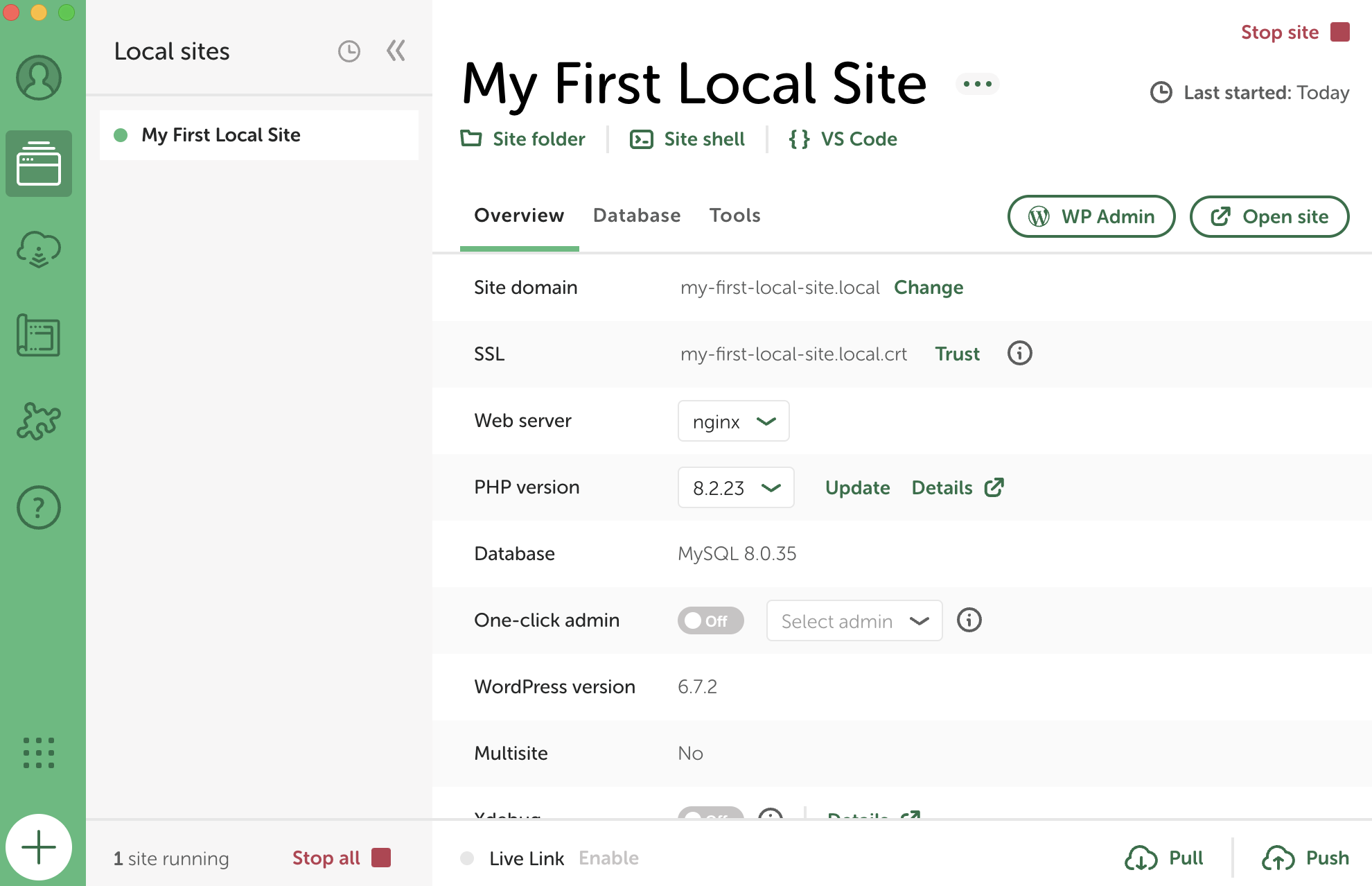Open the account profile icon in sidebar
The width and height of the screenshot is (1372, 886).
(39, 78)
